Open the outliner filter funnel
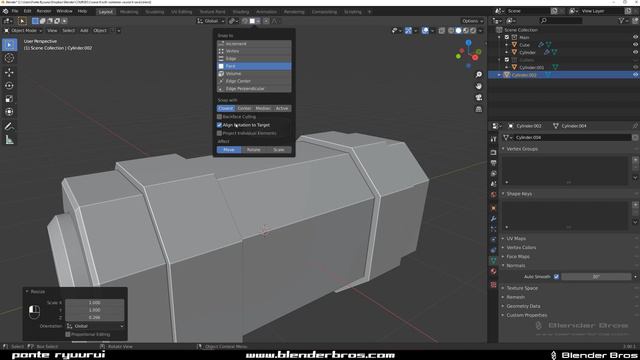 [x=621, y=20]
